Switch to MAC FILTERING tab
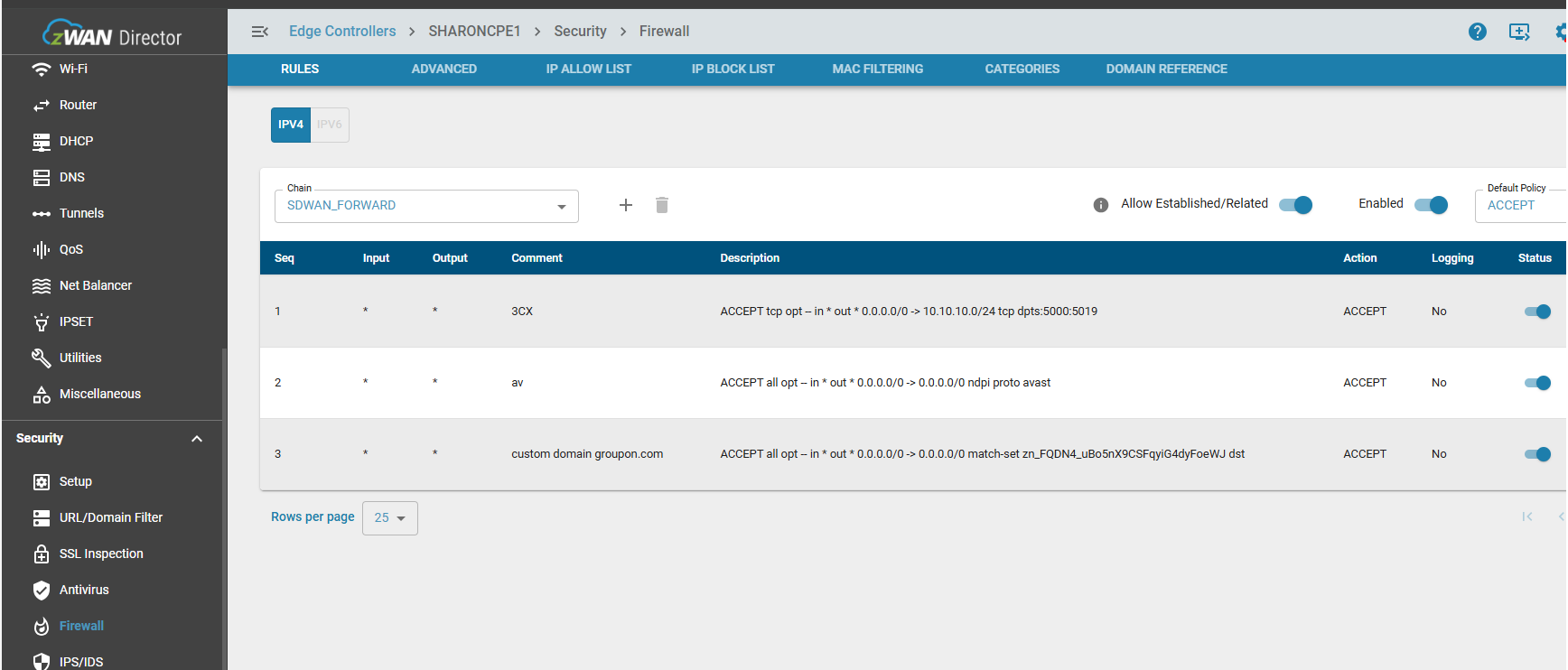This screenshot has height=670, width=1568. tap(877, 69)
